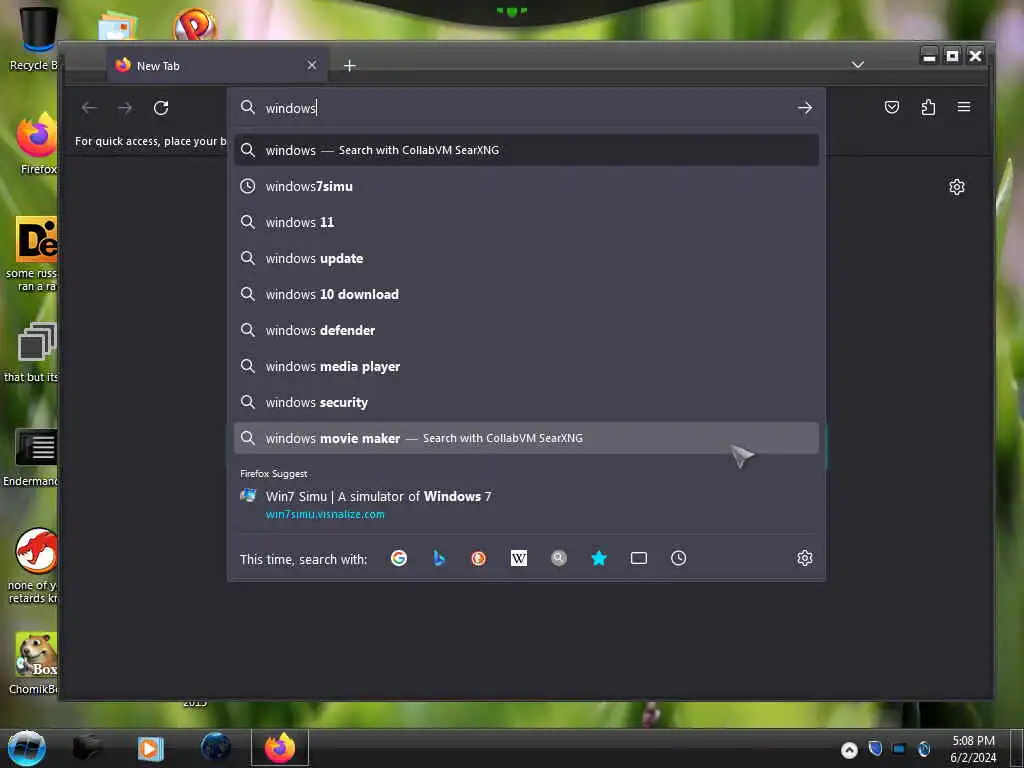
Task: Click the Firefox taskbar button
Action: (280, 748)
